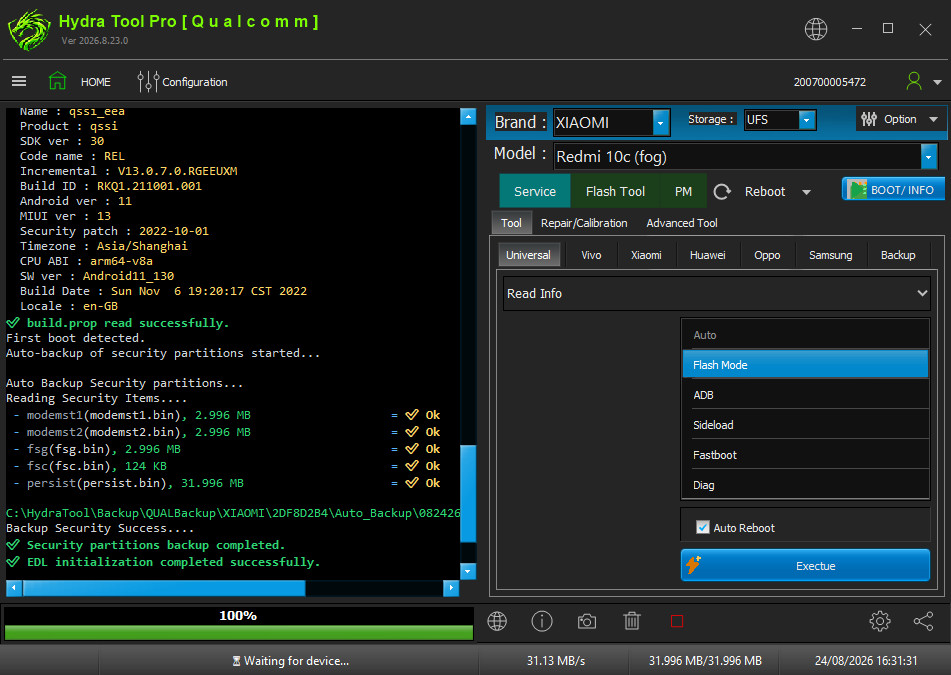
Task: Click the log vertical scrollbar thumb
Action: (x=468, y=494)
